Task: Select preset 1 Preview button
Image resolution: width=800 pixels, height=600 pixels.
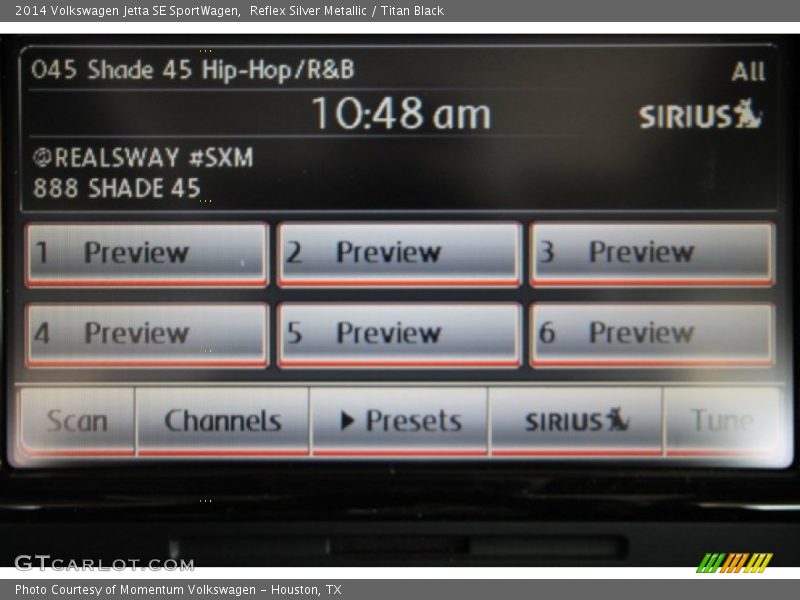Action: pos(147,254)
